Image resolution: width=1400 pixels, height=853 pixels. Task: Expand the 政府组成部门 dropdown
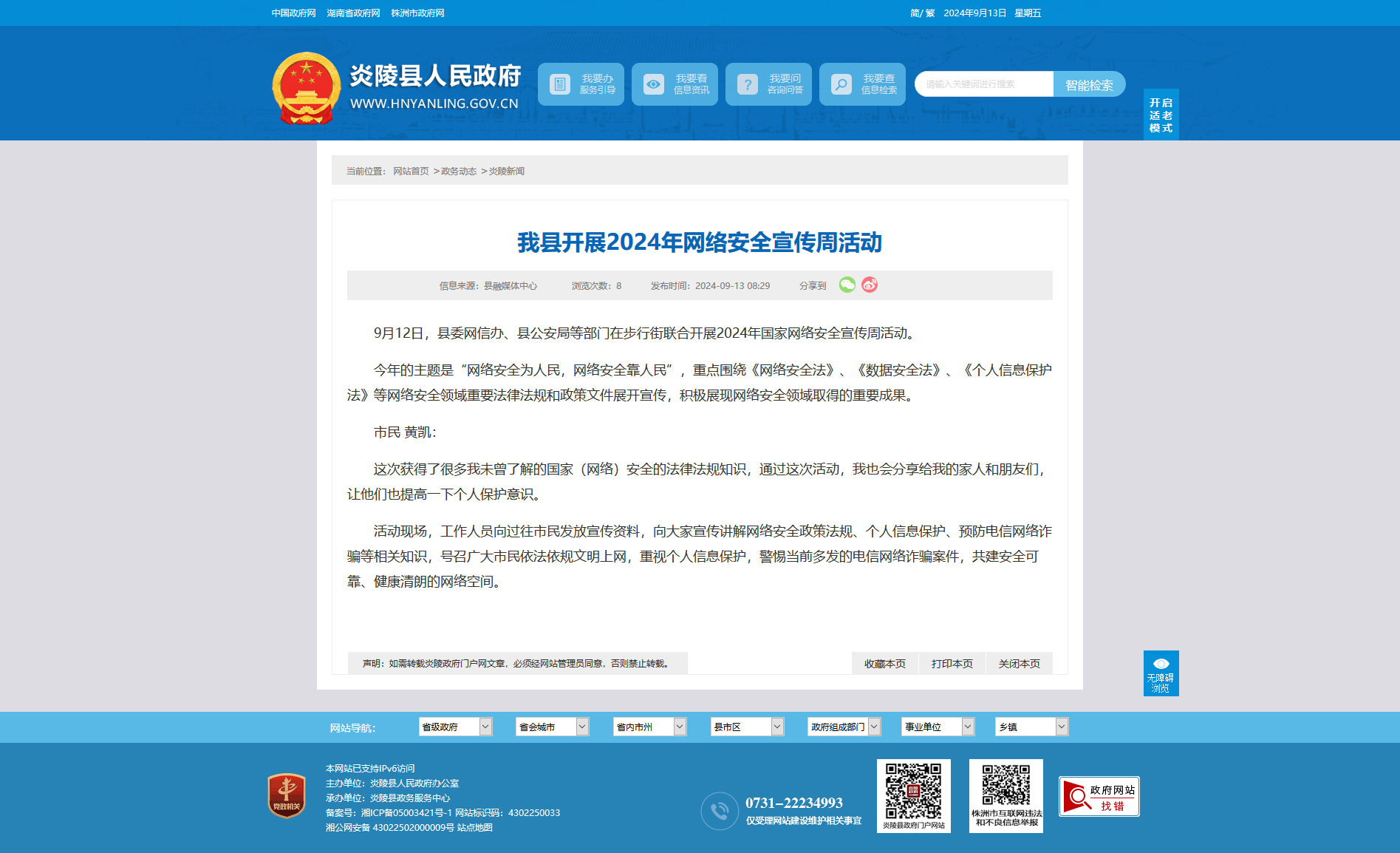pos(844,727)
